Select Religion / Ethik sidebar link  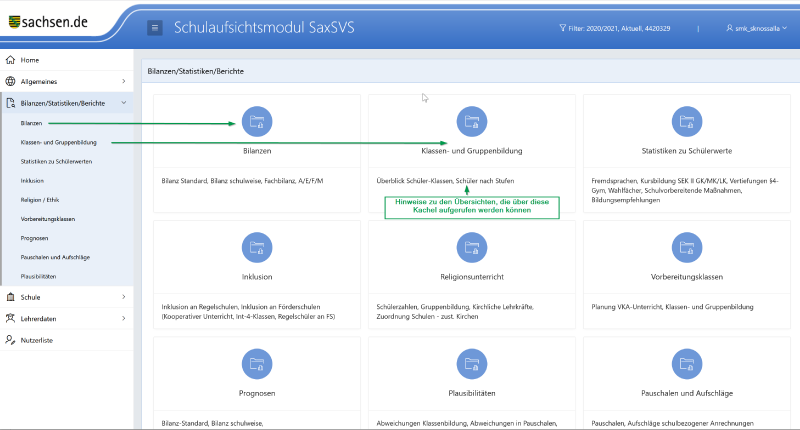38,199
